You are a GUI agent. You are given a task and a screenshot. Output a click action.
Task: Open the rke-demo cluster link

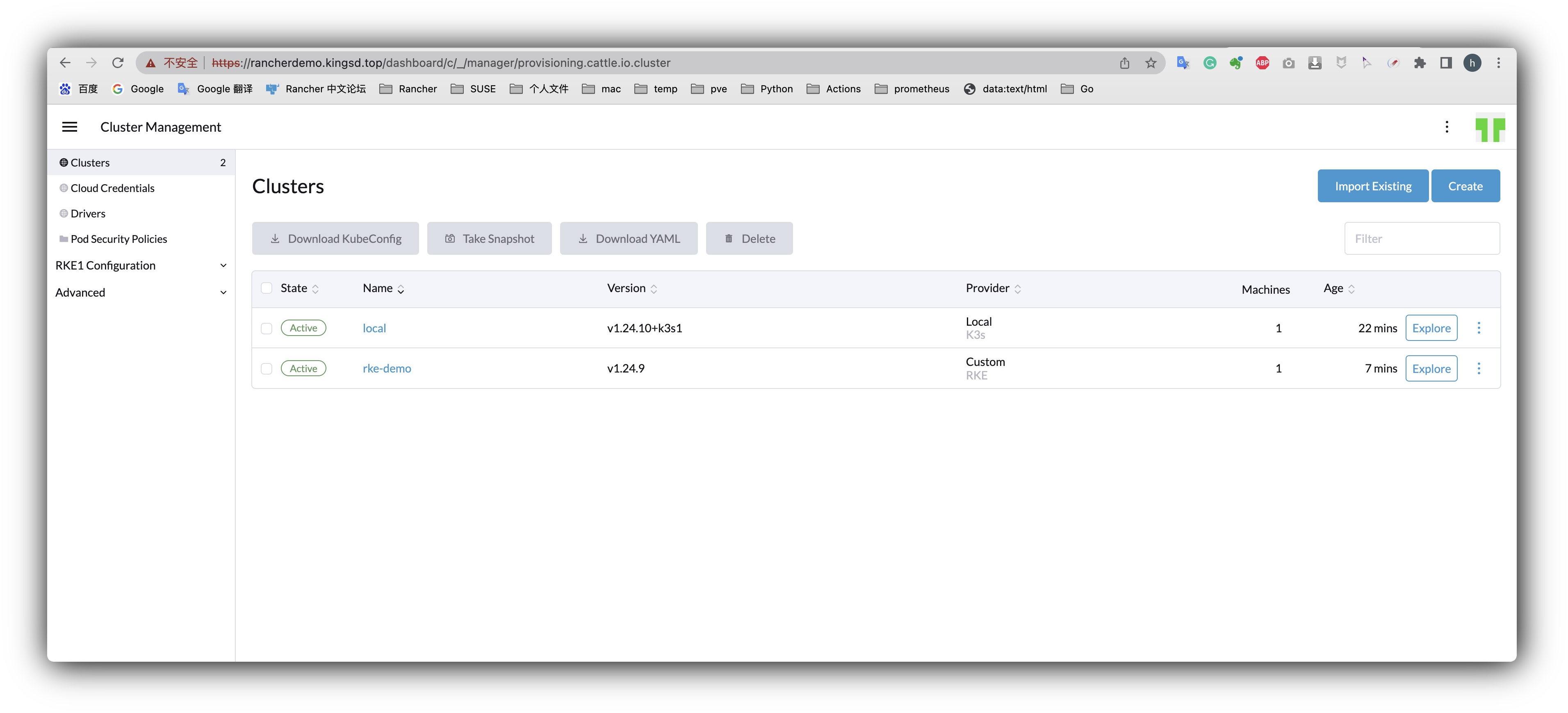[387, 368]
